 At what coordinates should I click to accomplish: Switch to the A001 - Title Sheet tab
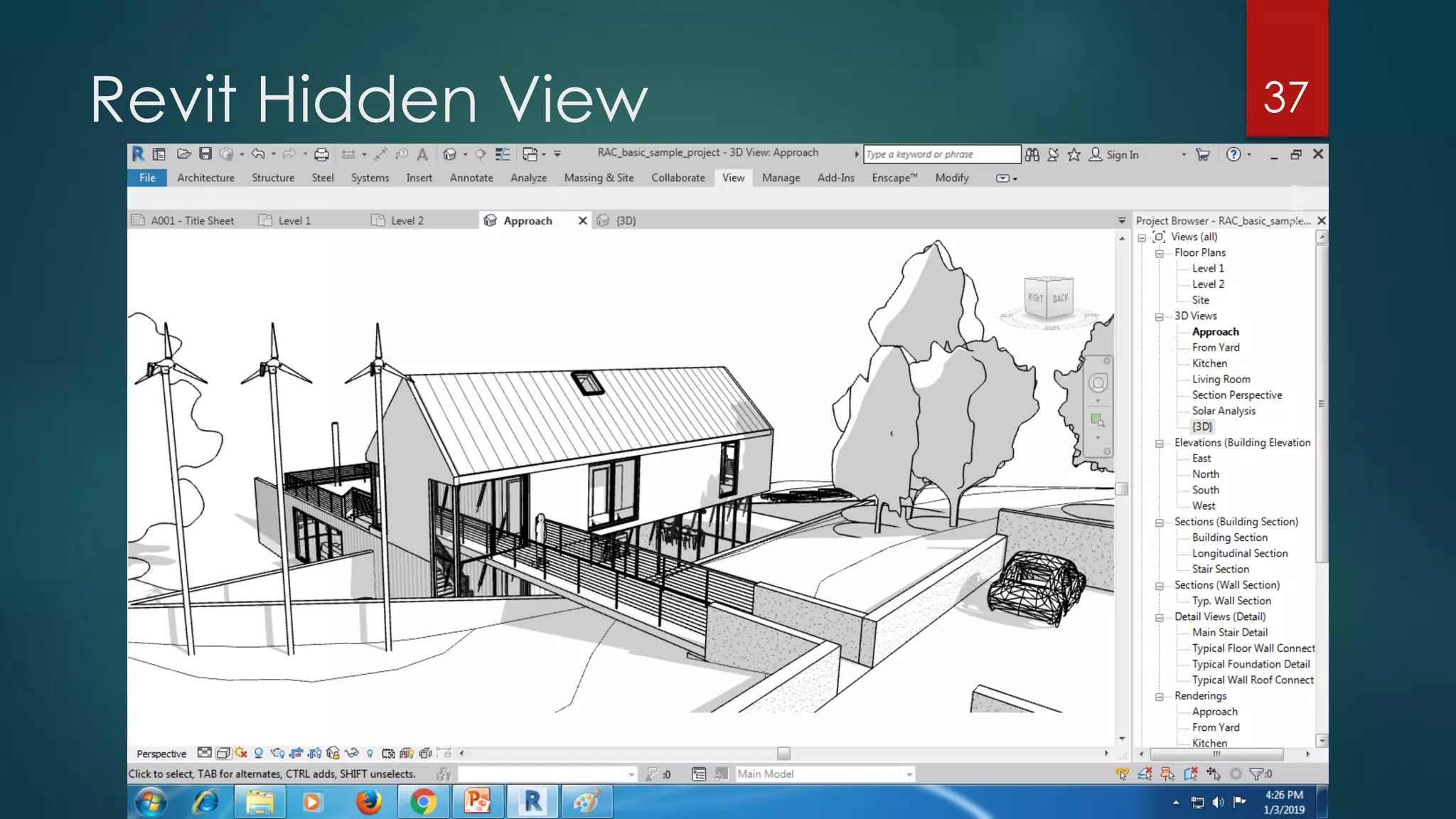(x=192, y=221)
